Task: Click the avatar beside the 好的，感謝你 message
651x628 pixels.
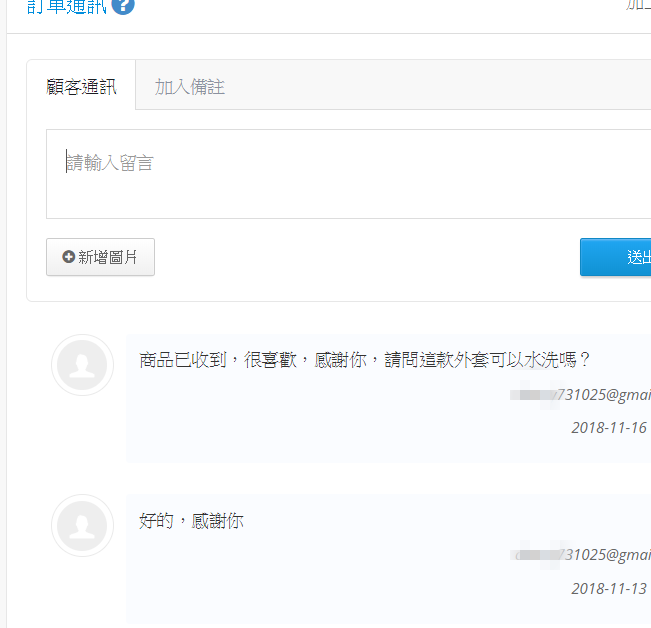Action: (82, 525)
